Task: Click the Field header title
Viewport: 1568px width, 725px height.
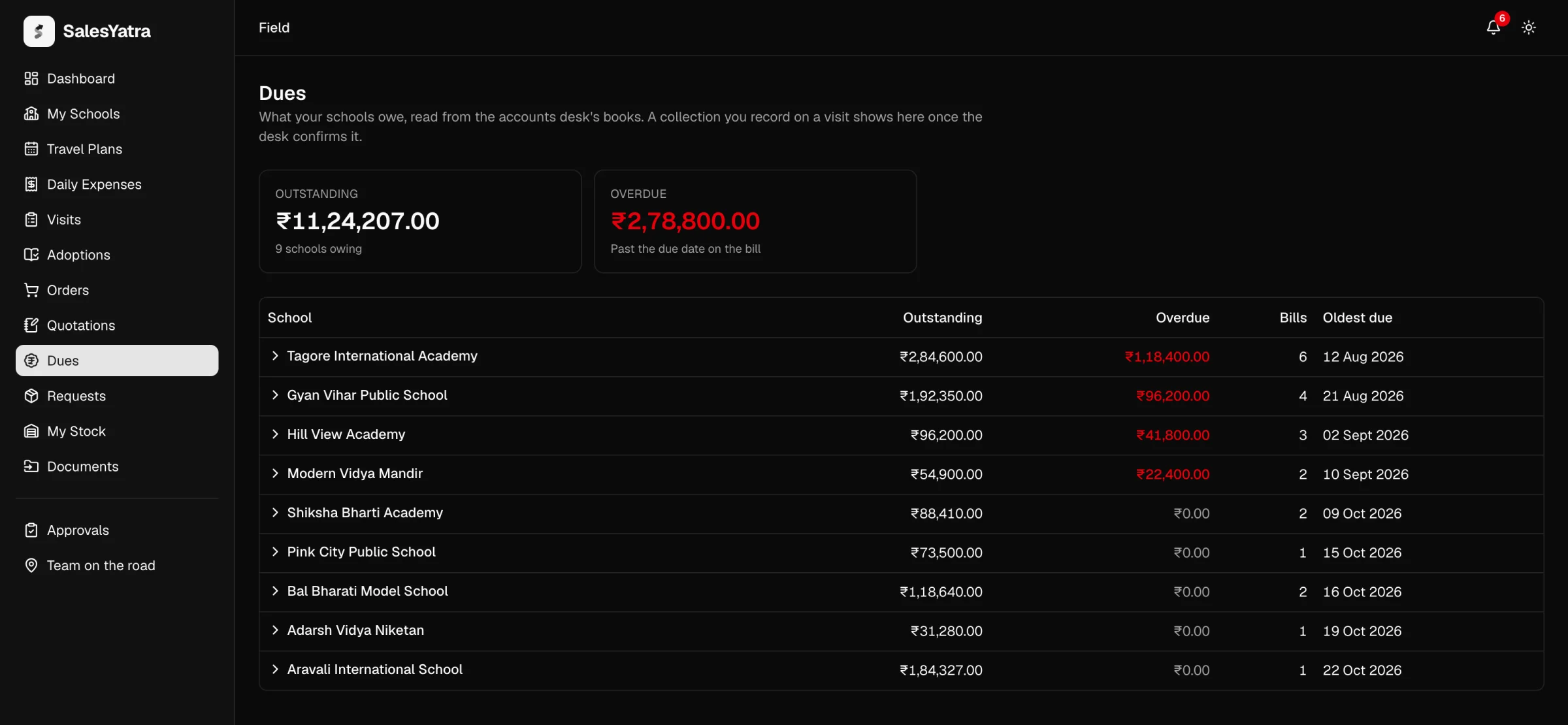Action: (x=274, y=27)
